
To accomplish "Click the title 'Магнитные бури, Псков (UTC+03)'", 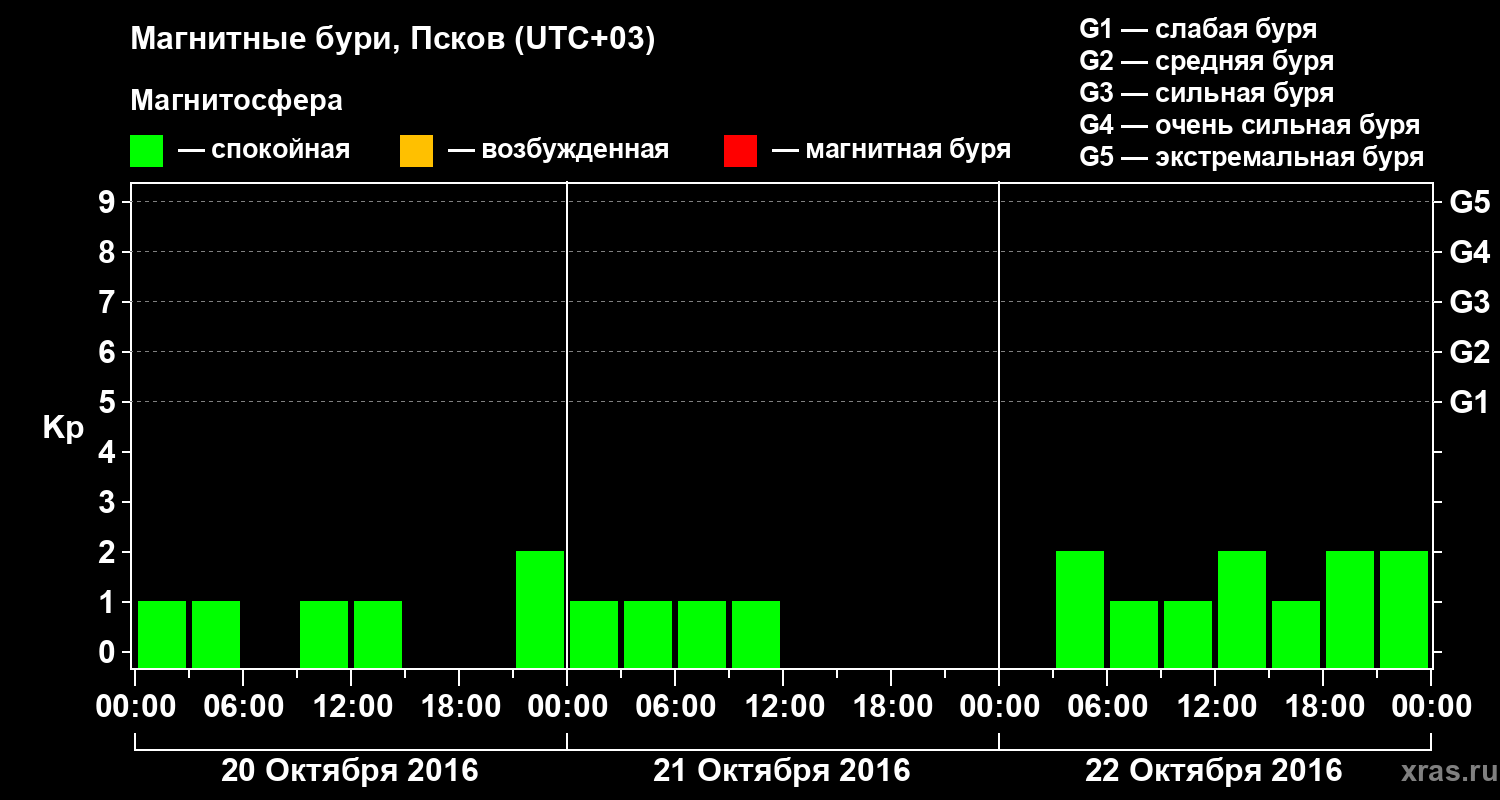I will [393, 40].
